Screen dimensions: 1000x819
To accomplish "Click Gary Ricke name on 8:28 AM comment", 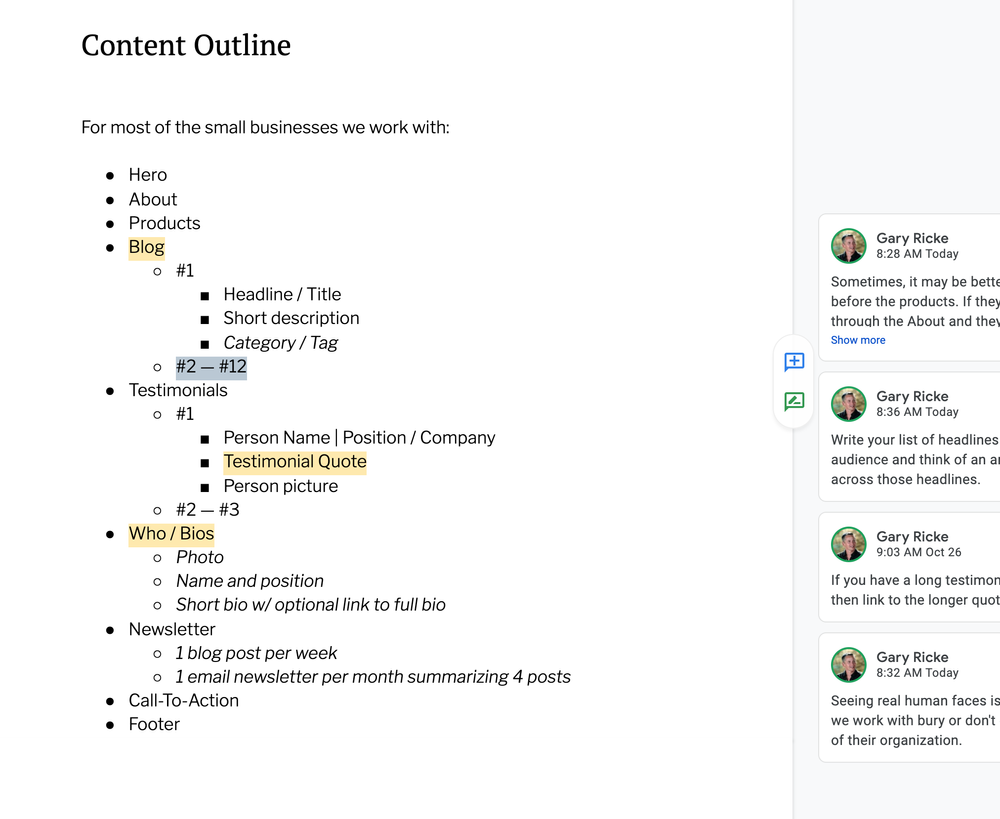I will click(x=912, y=238).
